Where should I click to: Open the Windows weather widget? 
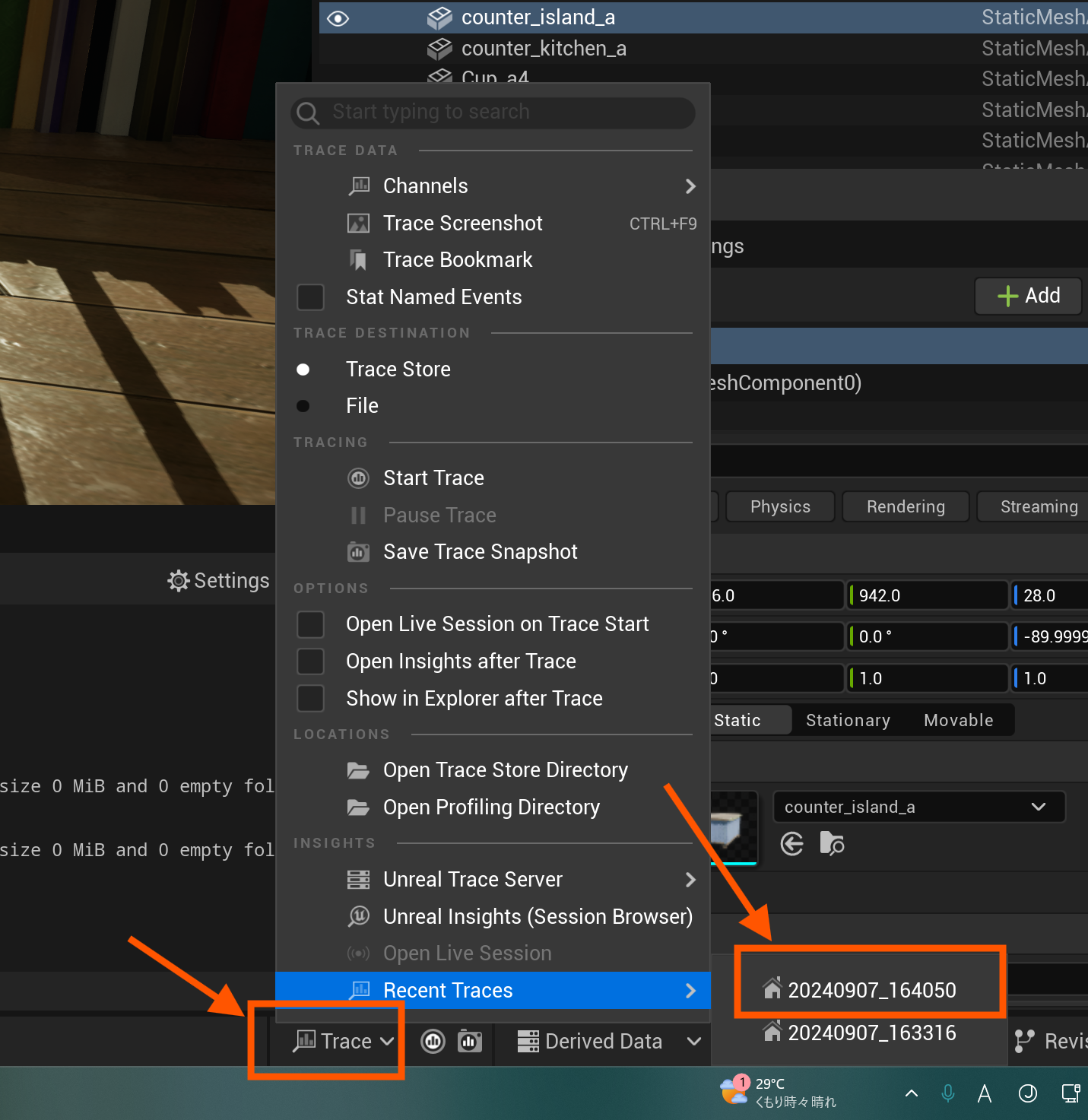779,1093
